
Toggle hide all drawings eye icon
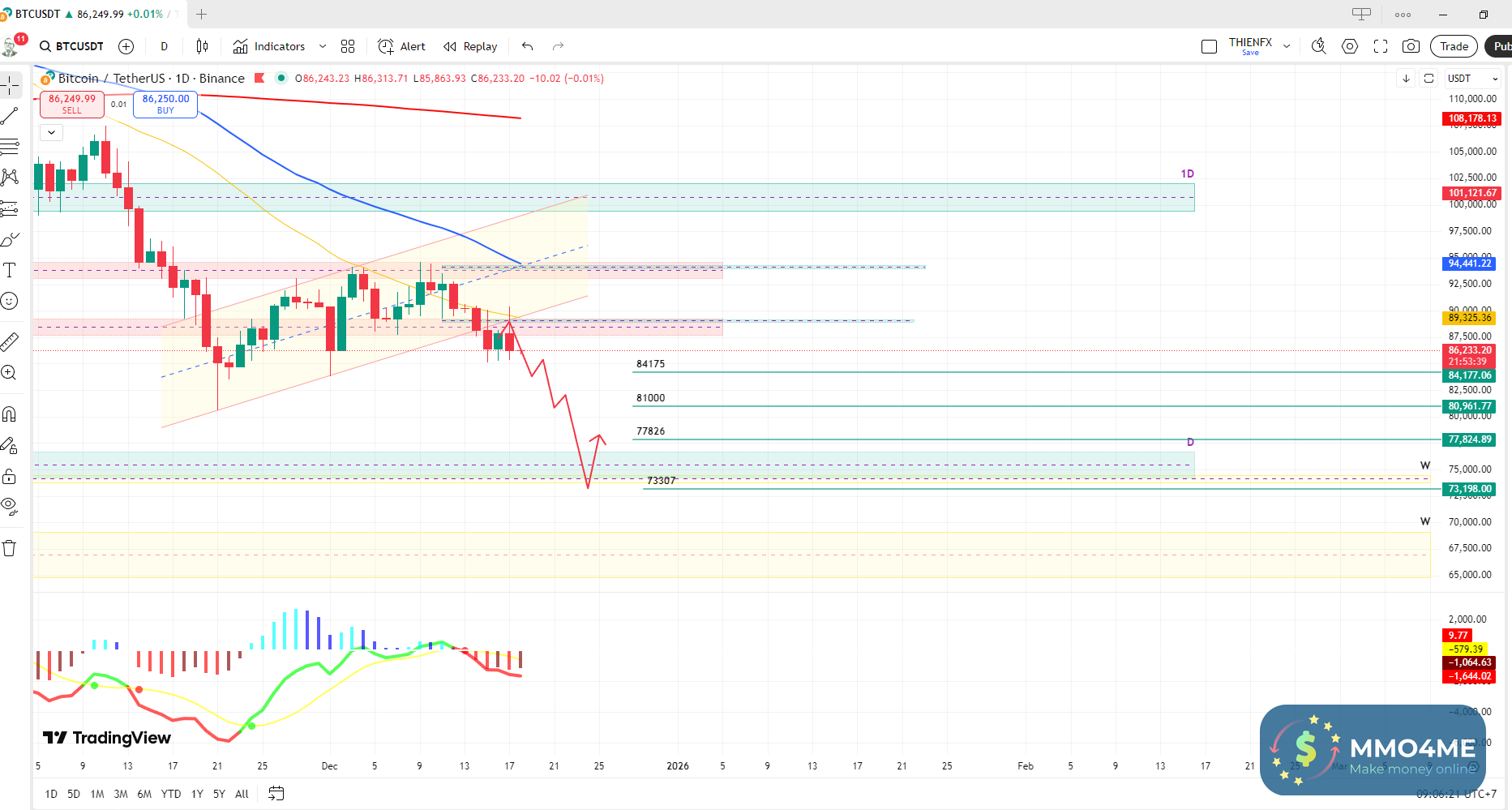tap(10, 507)
